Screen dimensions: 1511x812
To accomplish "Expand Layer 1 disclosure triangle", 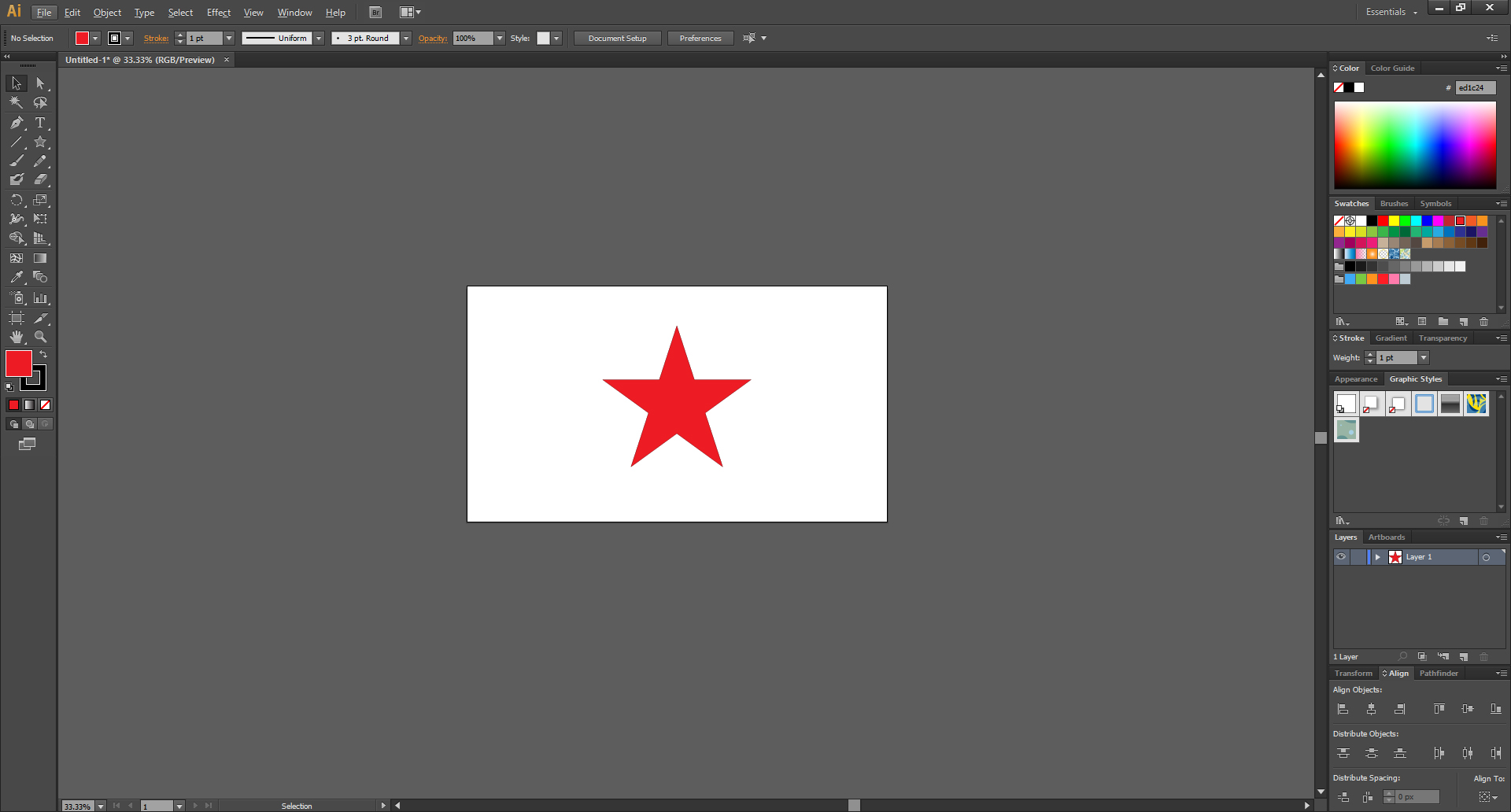I will coord(1378,557).
